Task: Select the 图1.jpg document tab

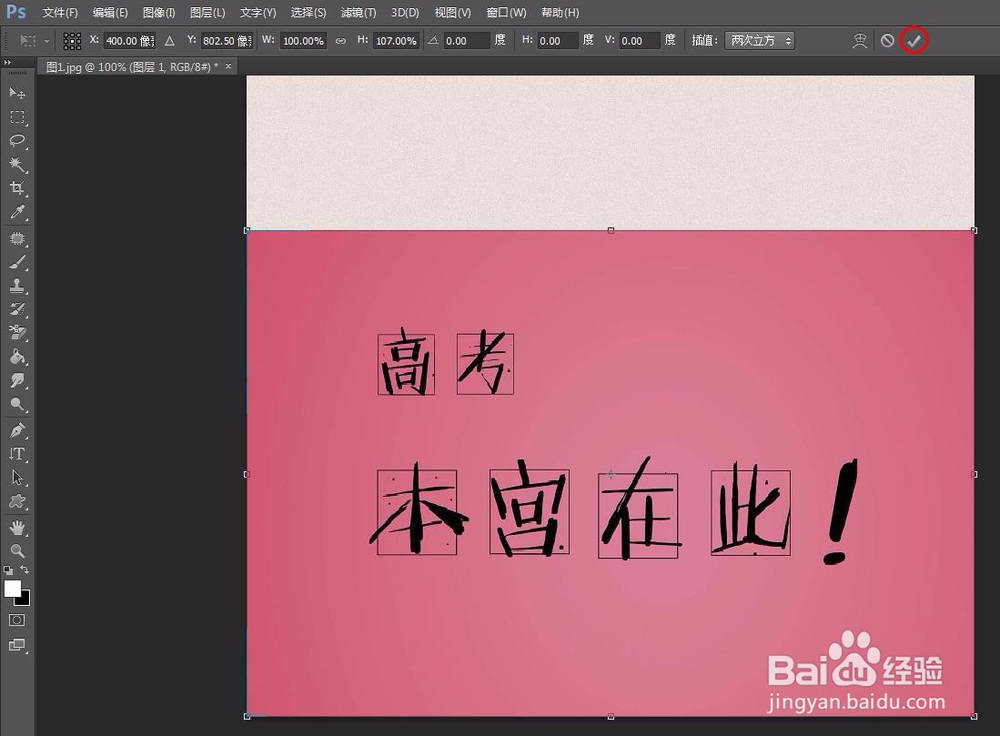Action: pyautogui.click(x=132, y=66)
